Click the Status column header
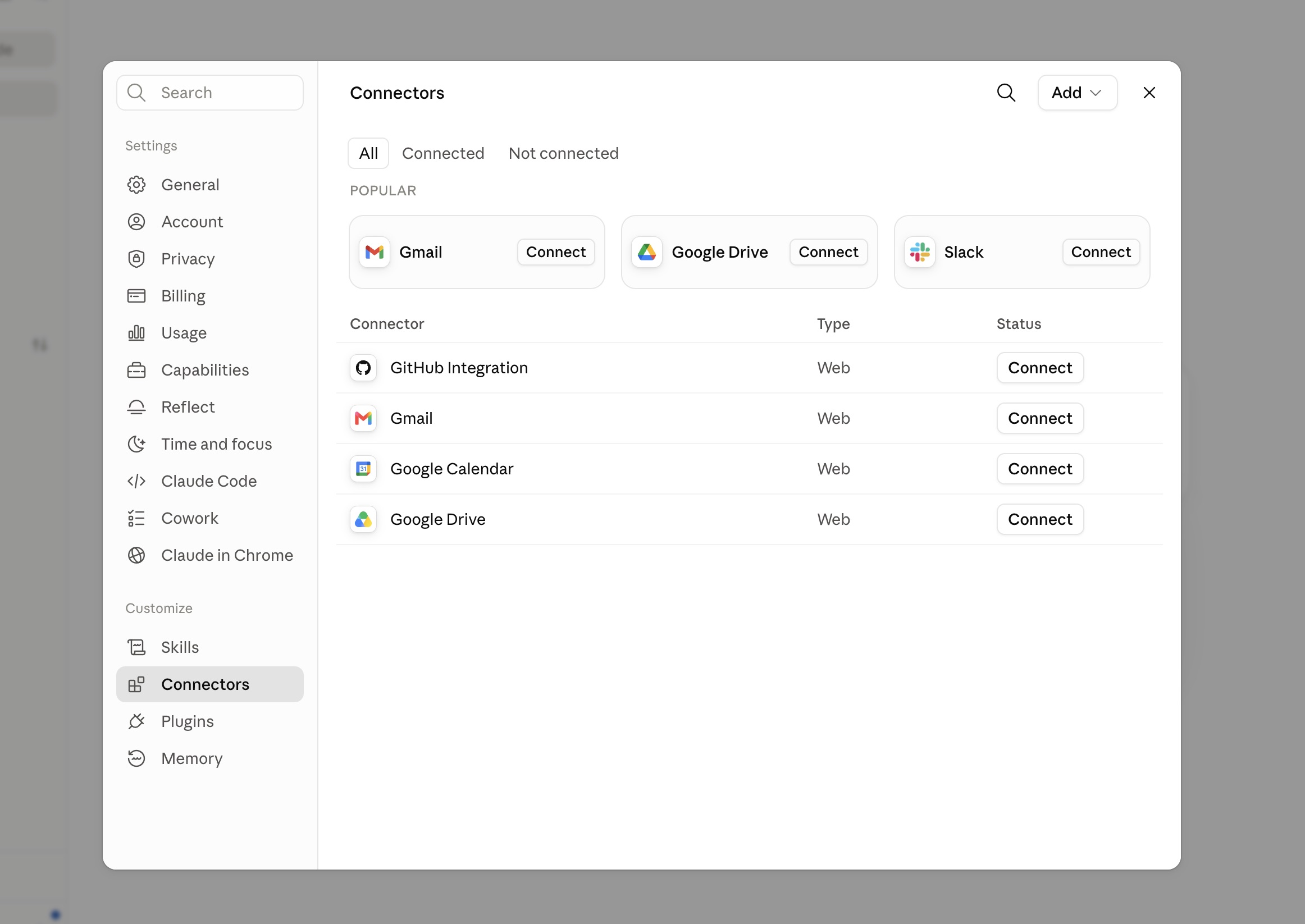Image resolution: width=1305 pixels, height=924 pixels. point(1019,324)
